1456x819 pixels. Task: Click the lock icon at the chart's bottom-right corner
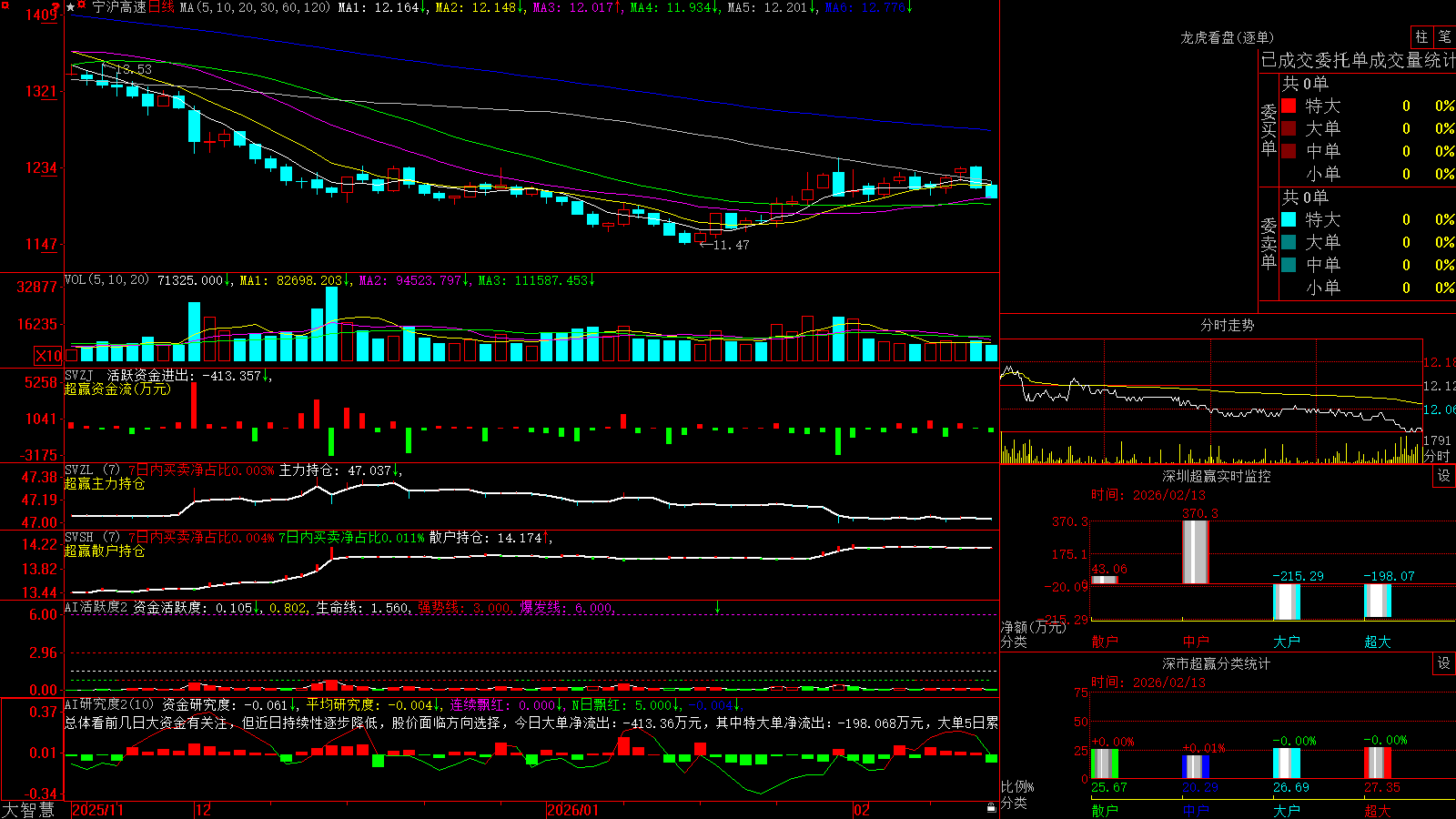tap(992, 808)
